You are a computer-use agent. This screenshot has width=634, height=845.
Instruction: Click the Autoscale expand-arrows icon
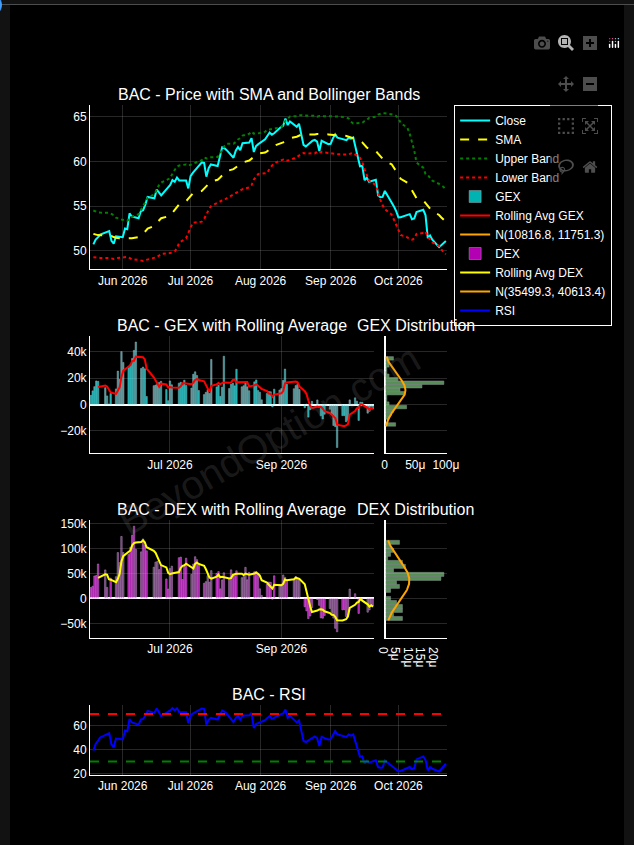click(x=590, y=126)
